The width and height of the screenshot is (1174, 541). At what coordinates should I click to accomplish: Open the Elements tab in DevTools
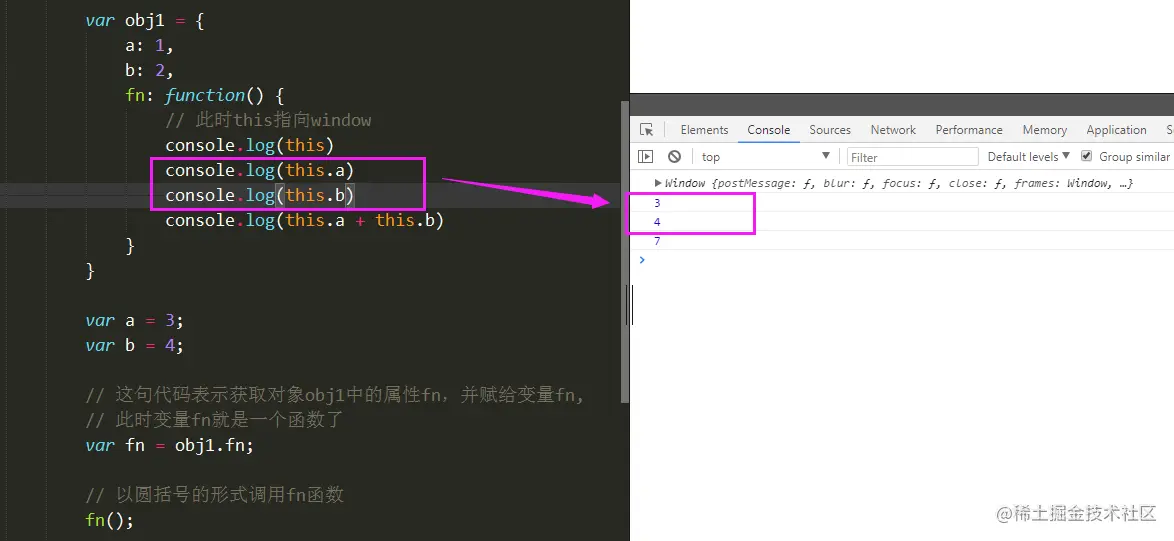704,129
